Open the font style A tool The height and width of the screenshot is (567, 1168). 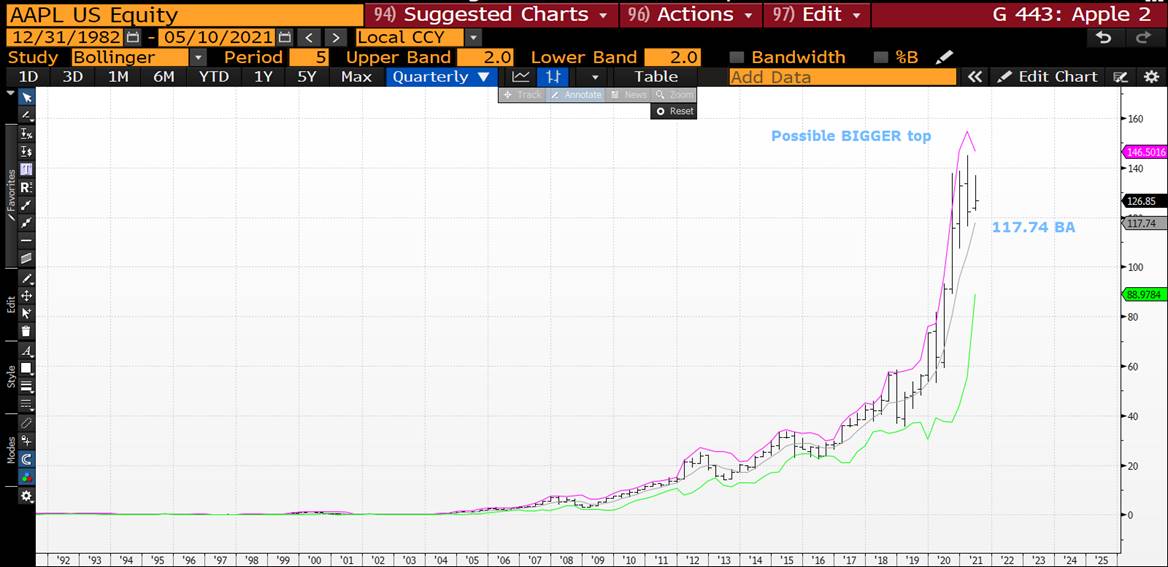pos(27,351)
